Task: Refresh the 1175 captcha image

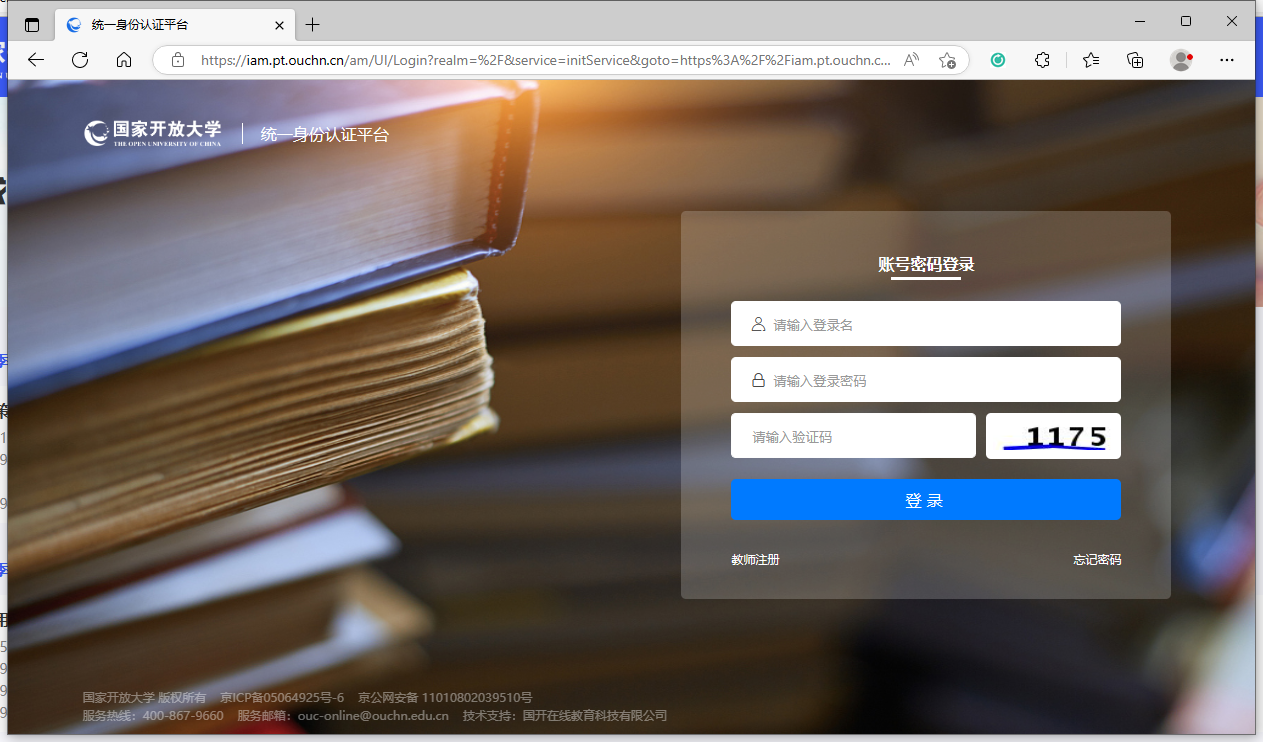Action: coord(1053,436)
